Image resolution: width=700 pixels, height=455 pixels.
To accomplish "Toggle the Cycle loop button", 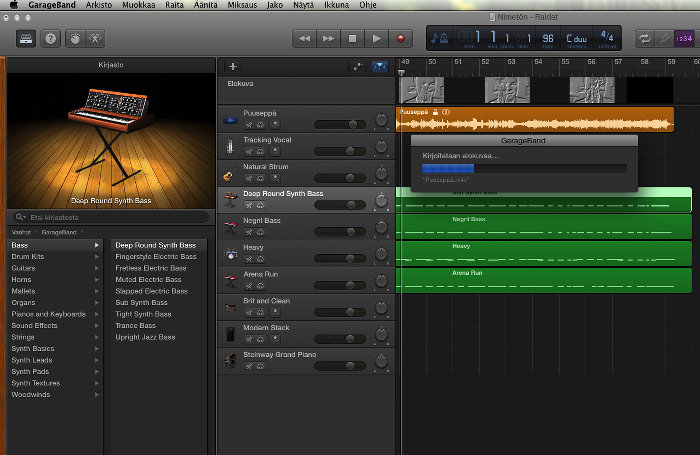I will (x=645, y=39).
